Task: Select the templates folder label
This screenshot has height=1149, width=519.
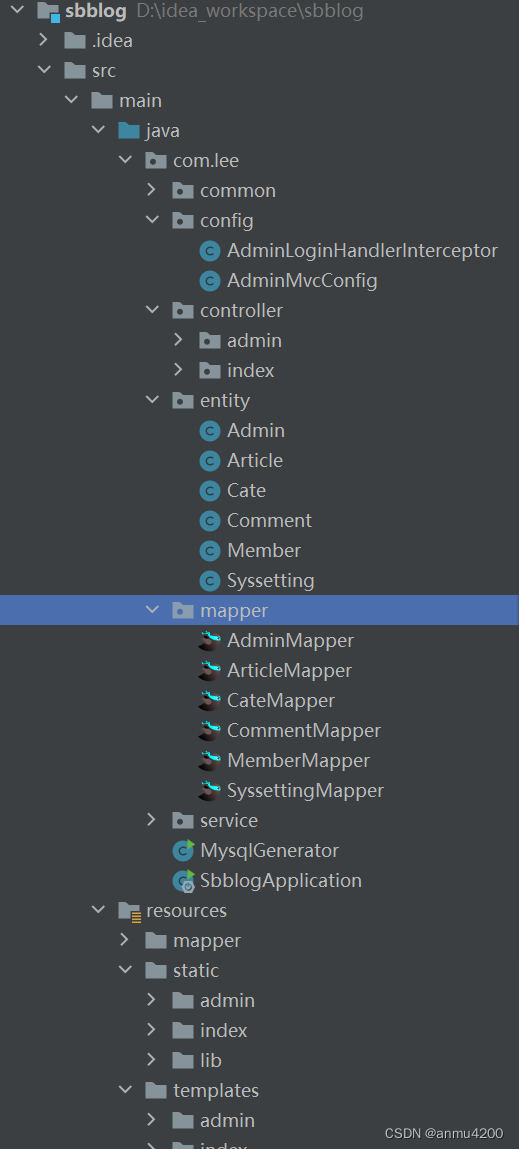Action: (216, 1090)
